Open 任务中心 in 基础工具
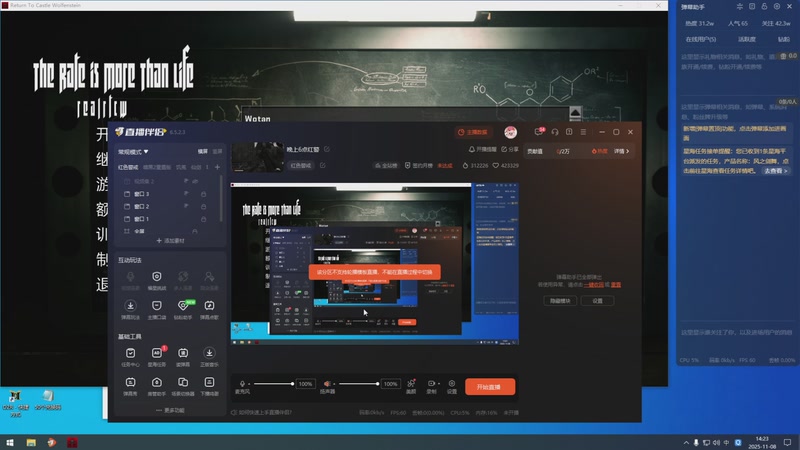 [x=131, y=357]
